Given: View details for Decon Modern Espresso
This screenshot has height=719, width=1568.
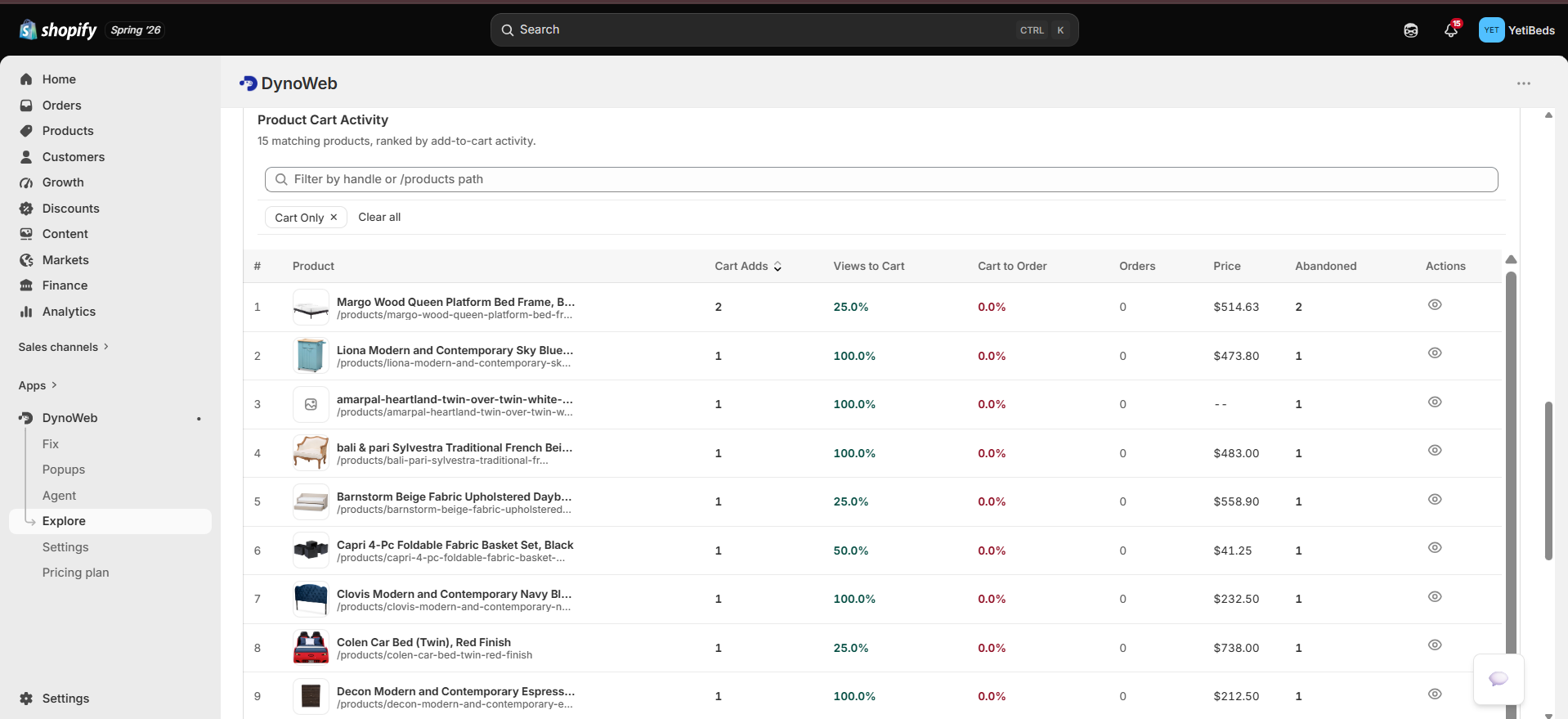Looking at the screenshot, I should click(1435, 694).
